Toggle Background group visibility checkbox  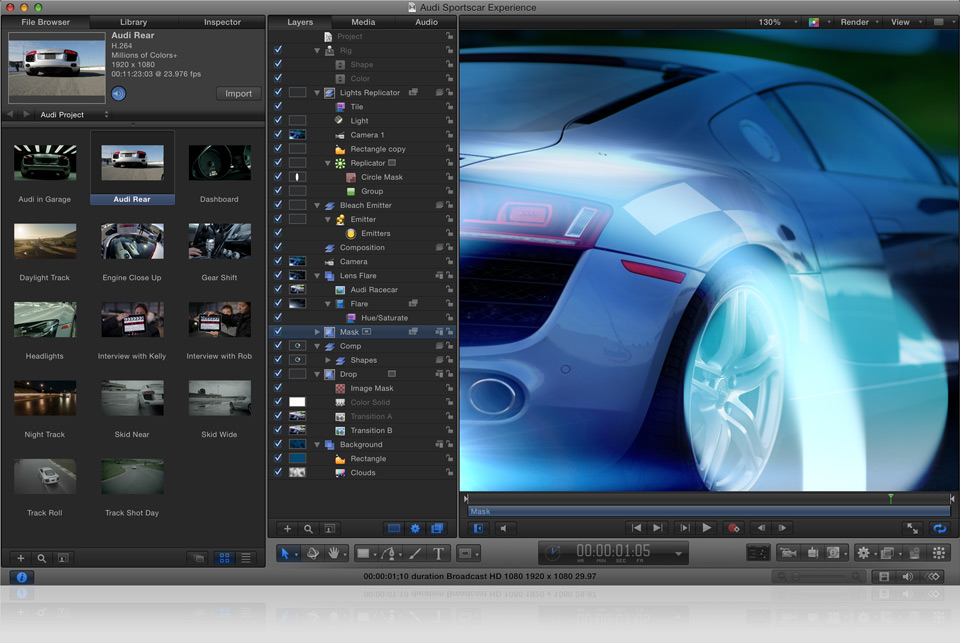(279, 444)
